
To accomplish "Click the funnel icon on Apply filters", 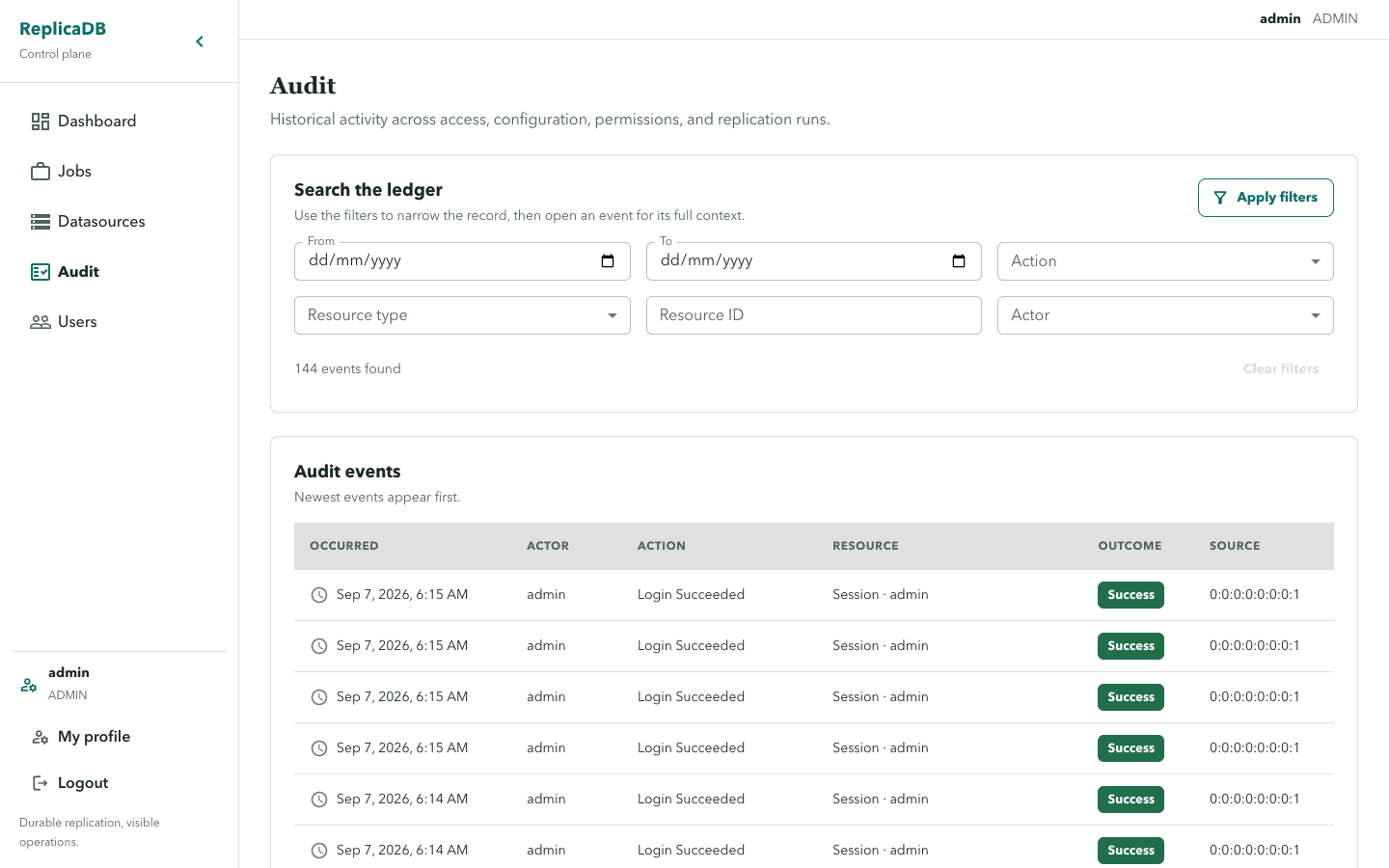I will point(1220,198).
